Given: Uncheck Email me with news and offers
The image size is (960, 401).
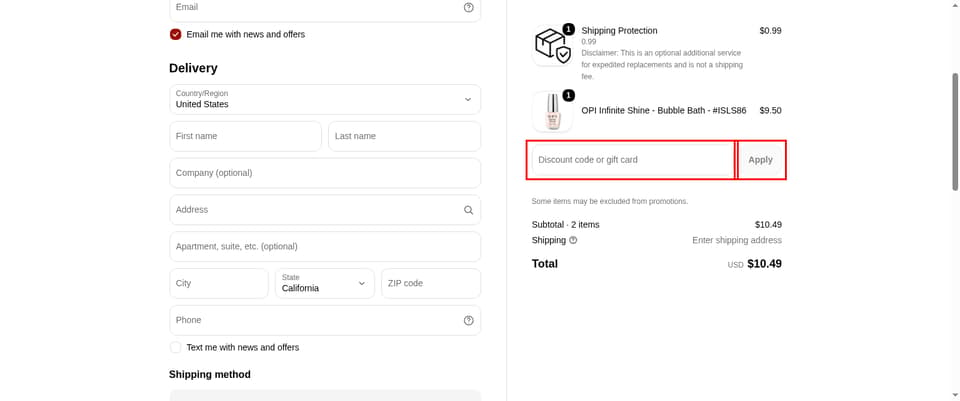Looking at the screenshot, I should [176, 34].
